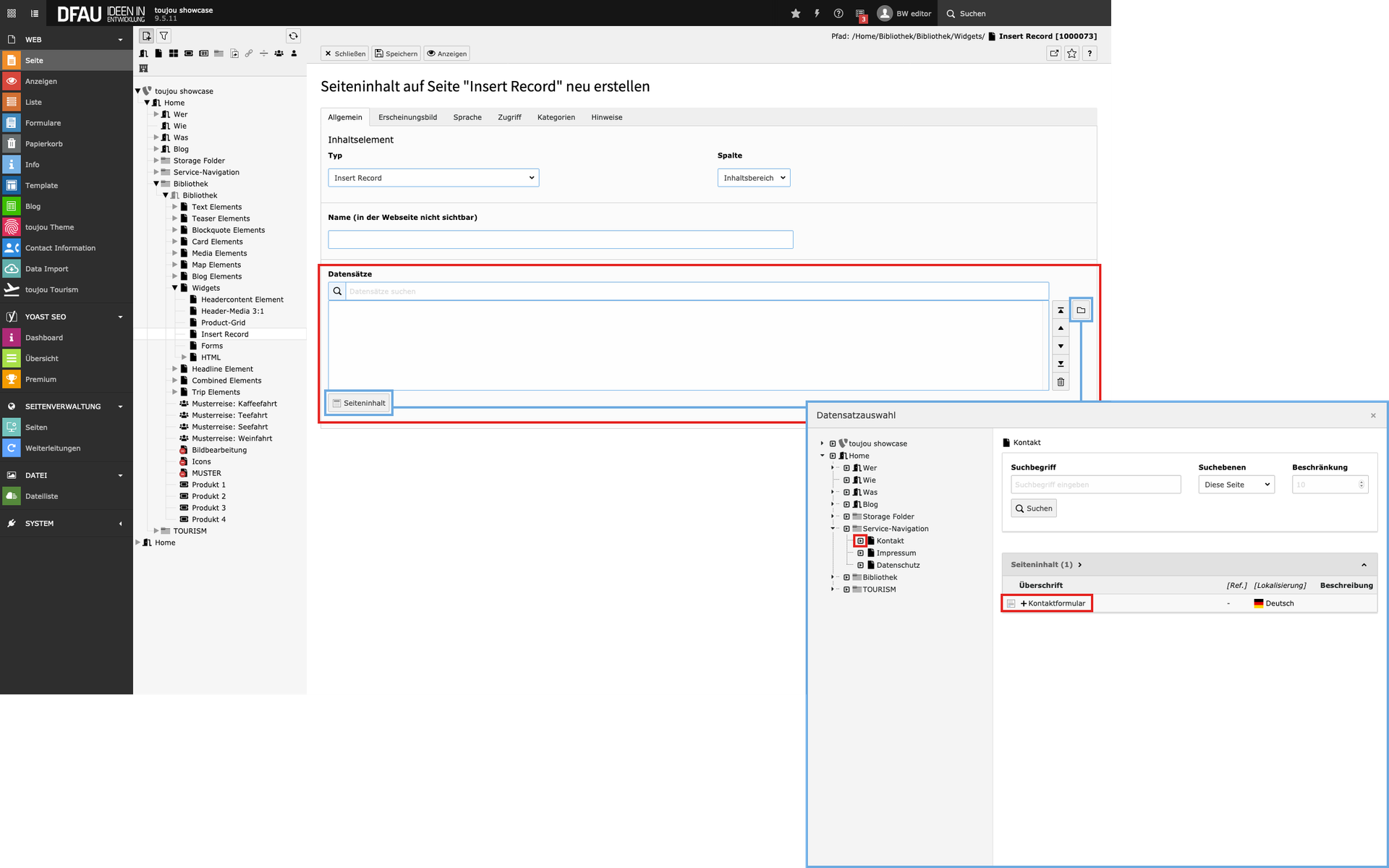
Task: Refresh the page tree
Action: click(293, 35)
